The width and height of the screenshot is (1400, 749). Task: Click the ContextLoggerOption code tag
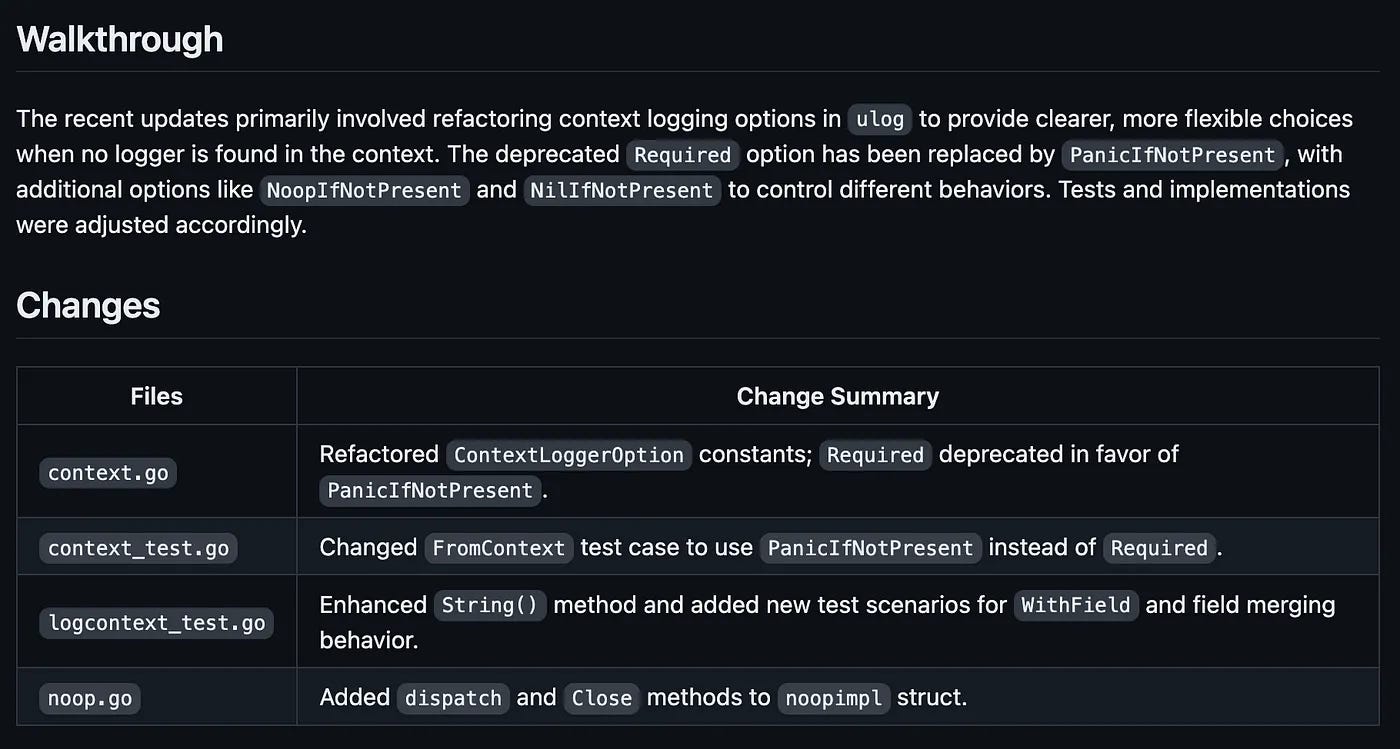click(569, 455)
